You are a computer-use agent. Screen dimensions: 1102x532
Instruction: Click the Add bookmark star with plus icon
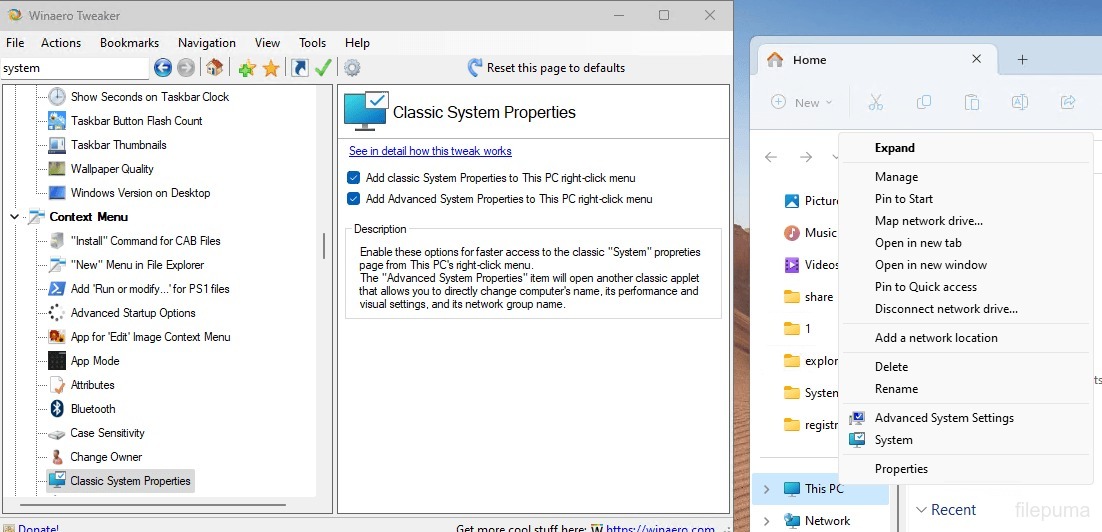point(247,68)
